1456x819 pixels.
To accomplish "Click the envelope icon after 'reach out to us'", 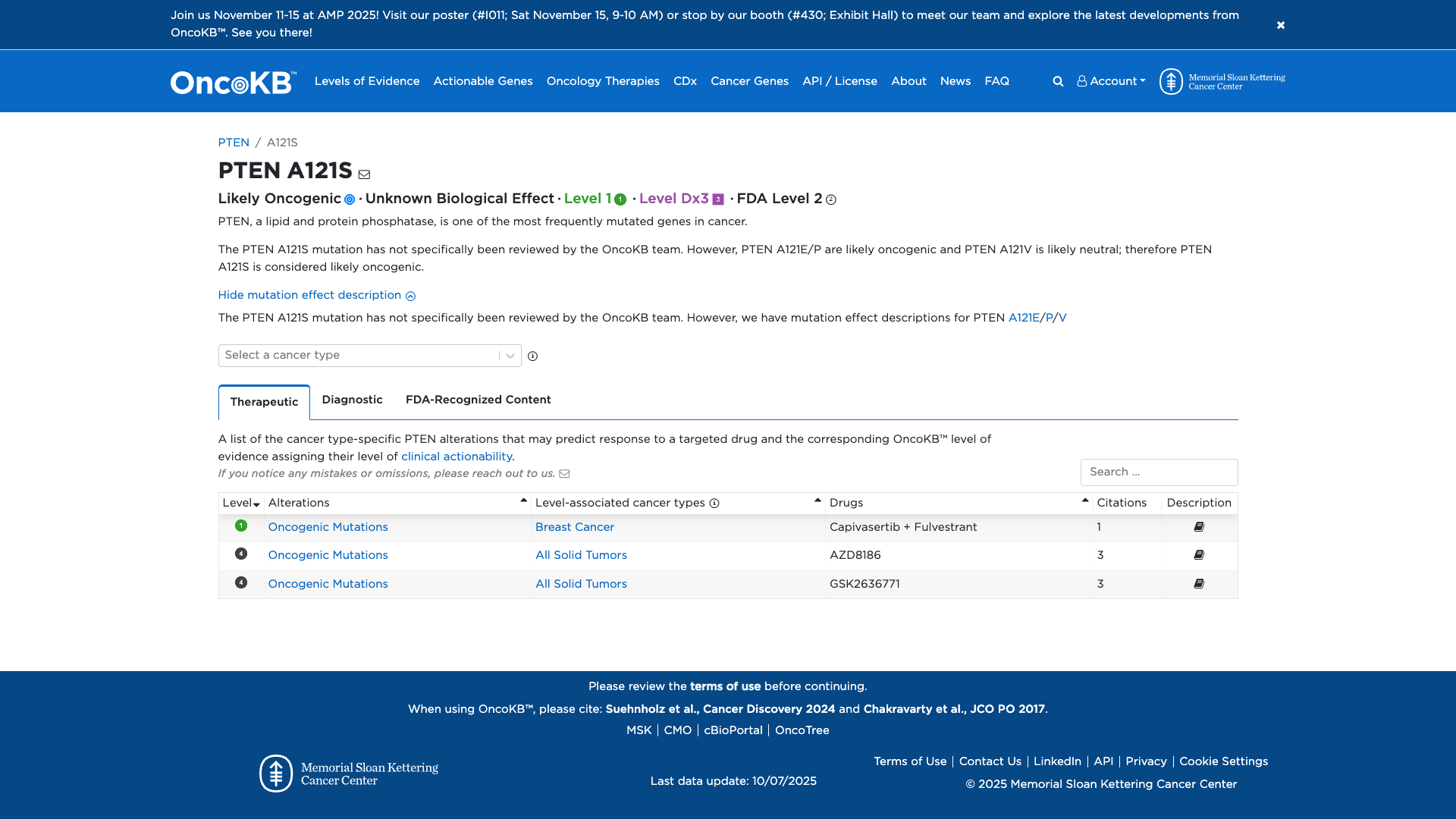I will (565, 473).
